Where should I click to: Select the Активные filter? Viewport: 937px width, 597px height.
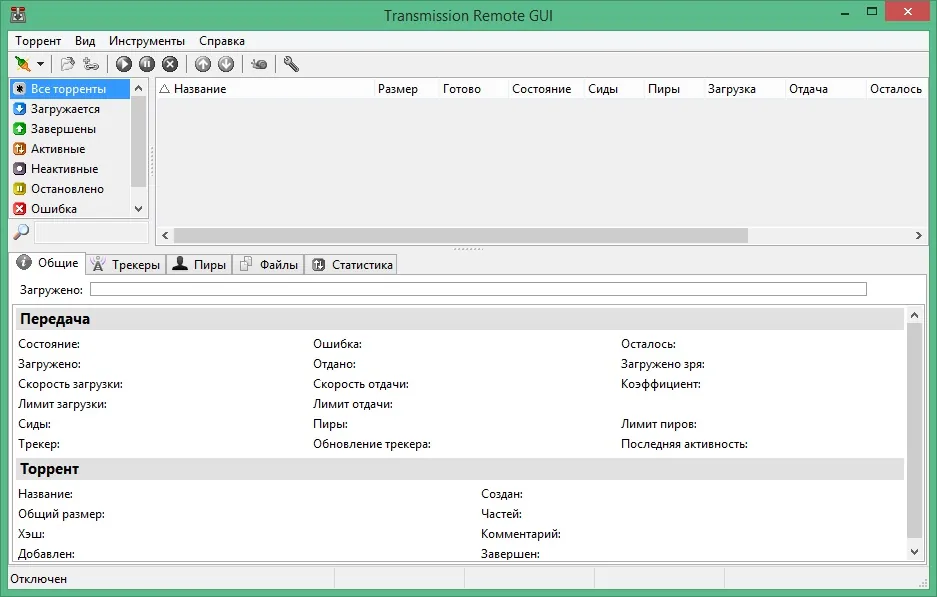tap(70, 149)
